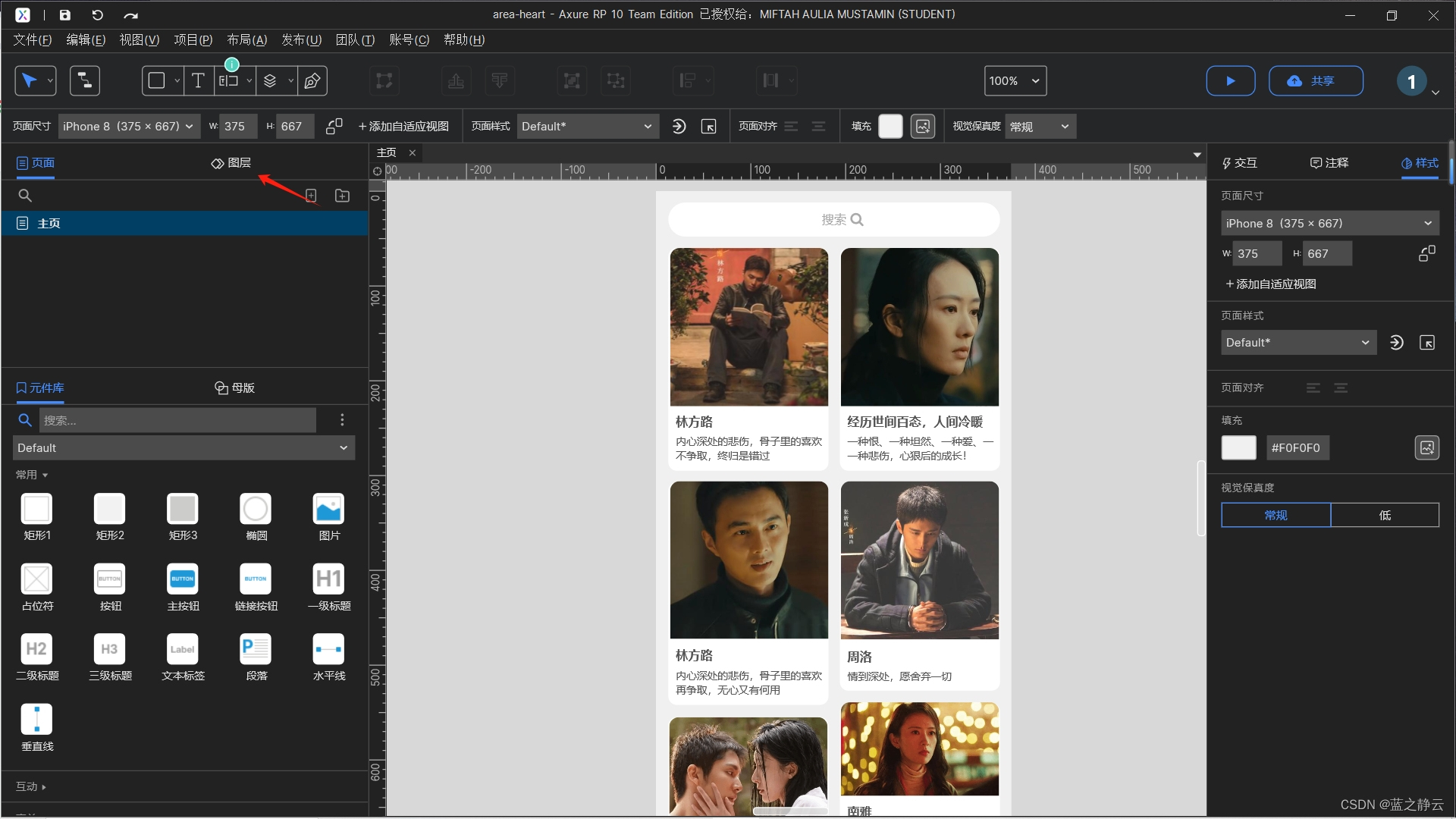Click the Add Page icon

tap(311, 196)
